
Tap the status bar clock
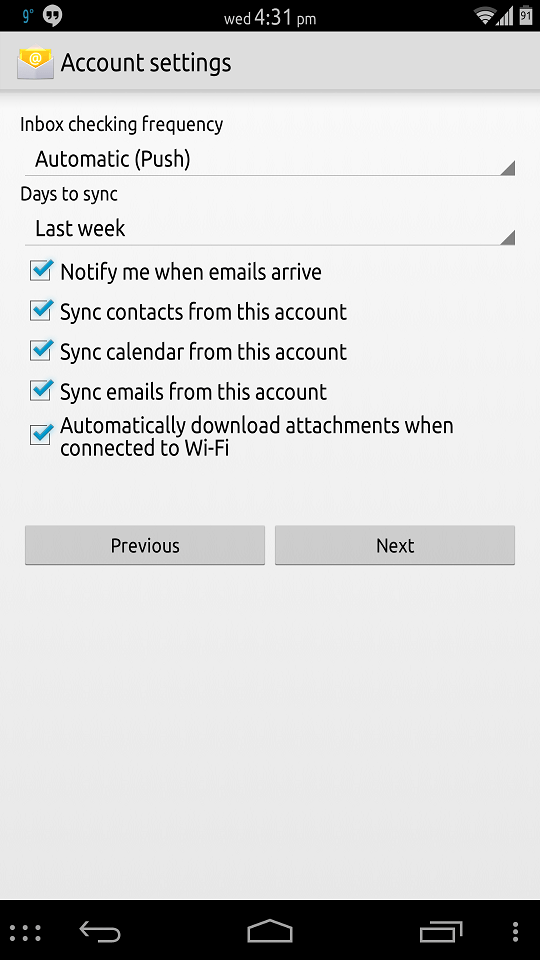[x=270, y=17]
